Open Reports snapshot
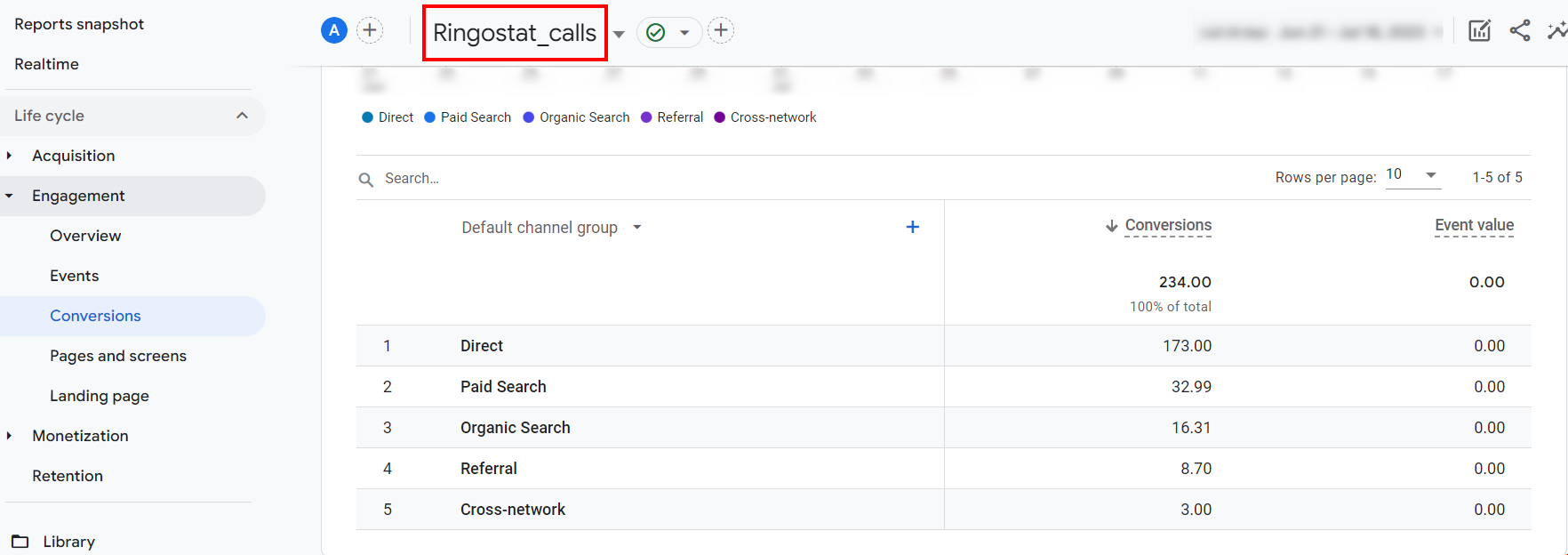Viewport: 1568px width, 555px height. 79,24
